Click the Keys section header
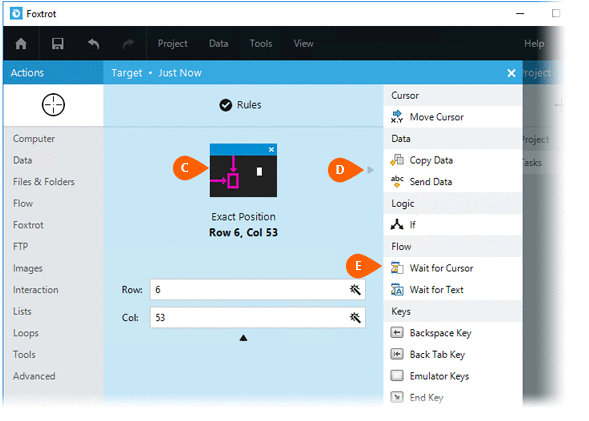This screenshot has width=589, height=421. 453,311
